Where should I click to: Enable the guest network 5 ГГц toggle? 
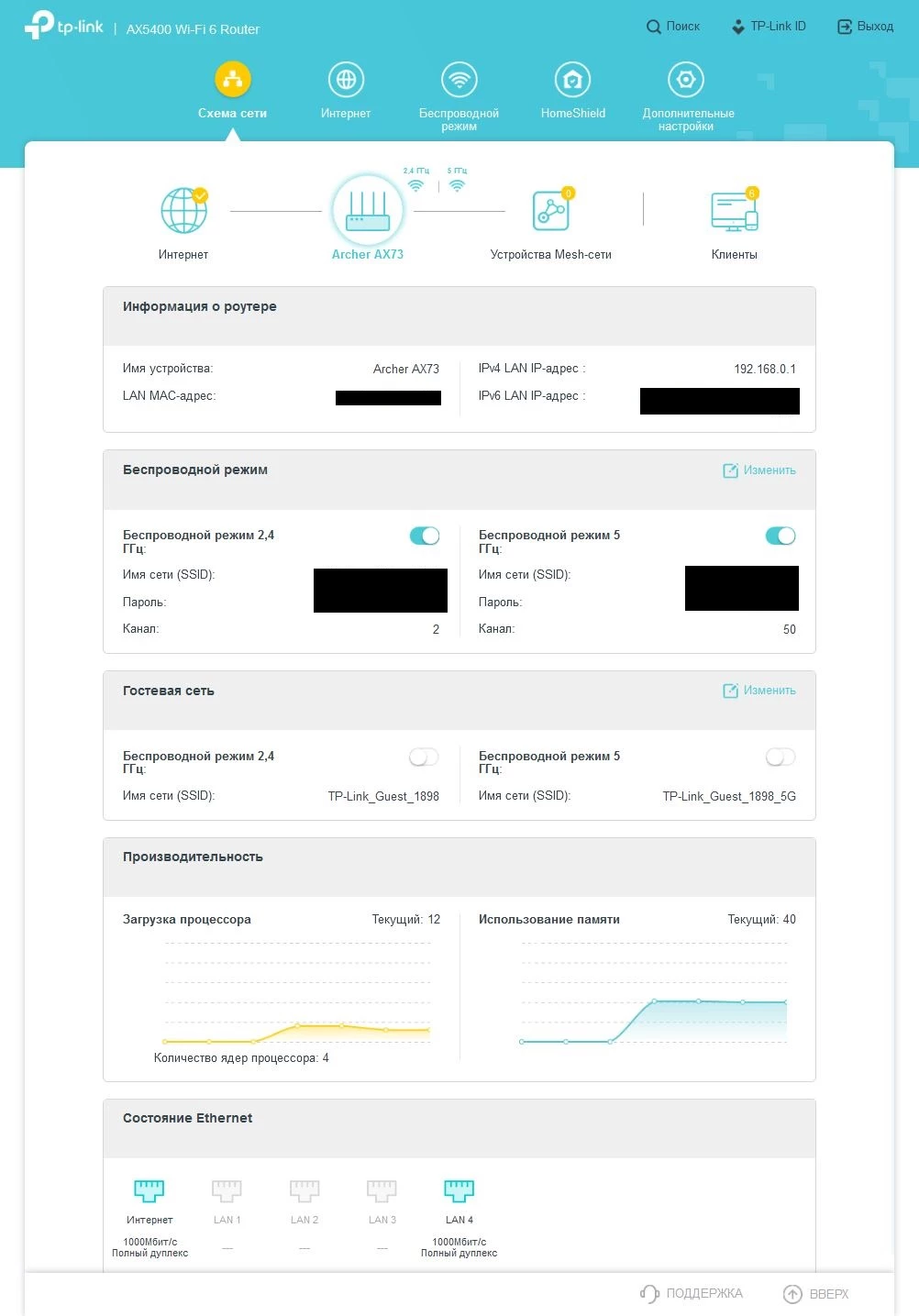781,757
